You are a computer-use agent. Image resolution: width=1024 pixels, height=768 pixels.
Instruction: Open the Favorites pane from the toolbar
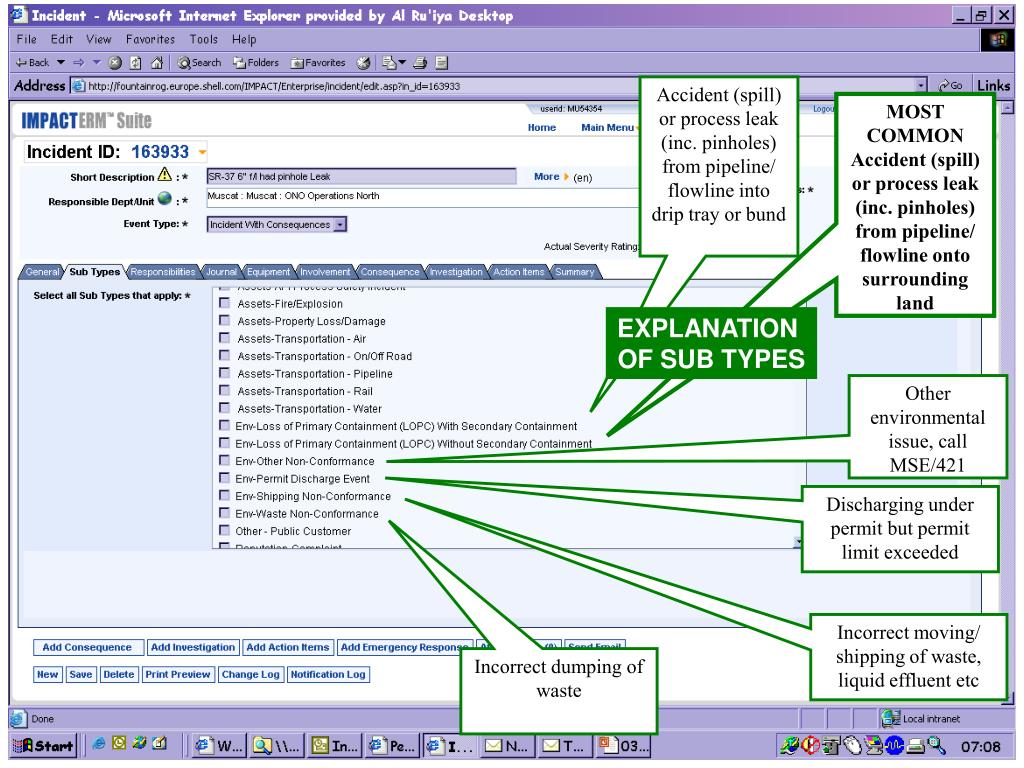[x=318, y=63]
